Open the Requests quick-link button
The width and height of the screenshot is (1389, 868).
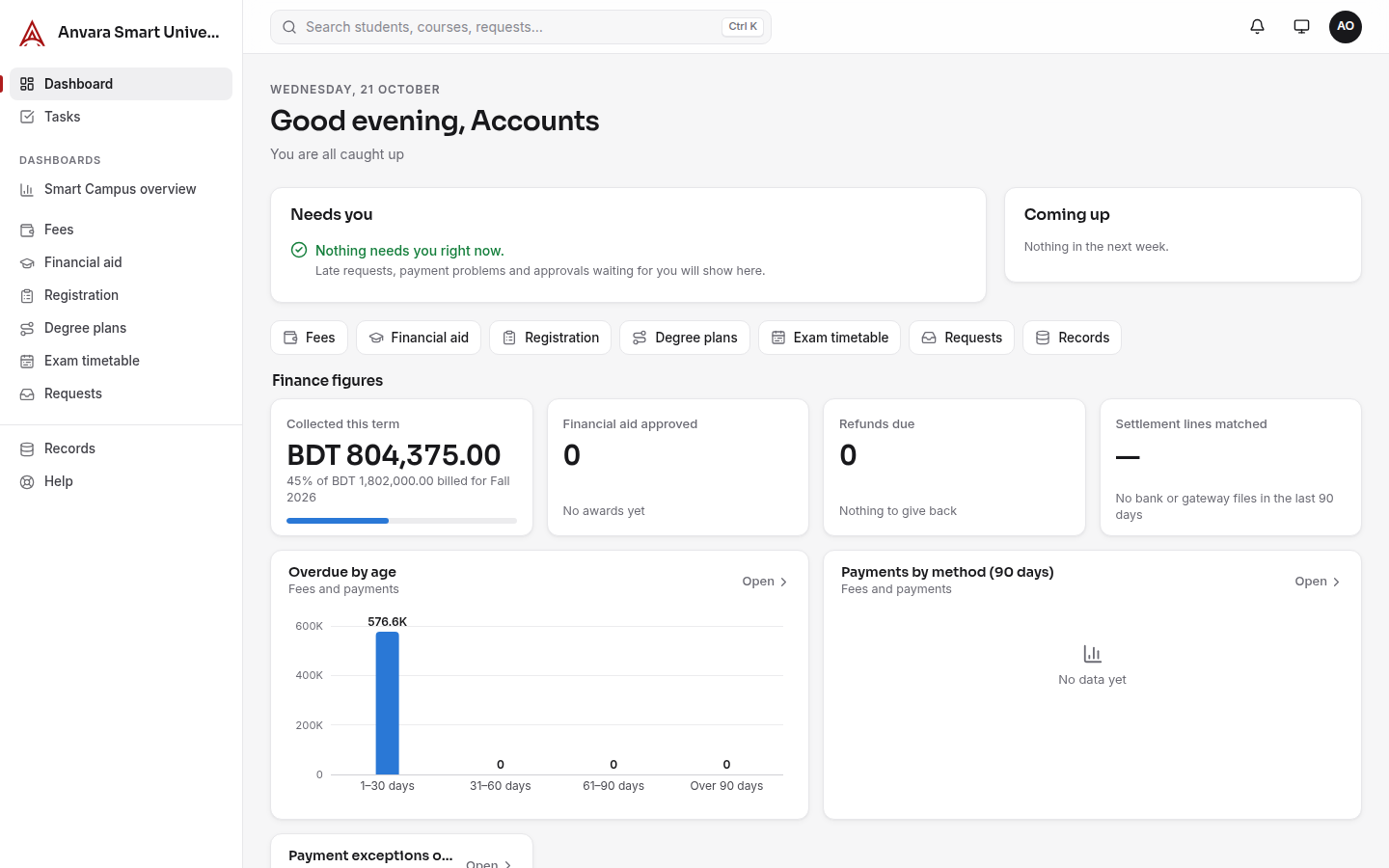(962, 338)
